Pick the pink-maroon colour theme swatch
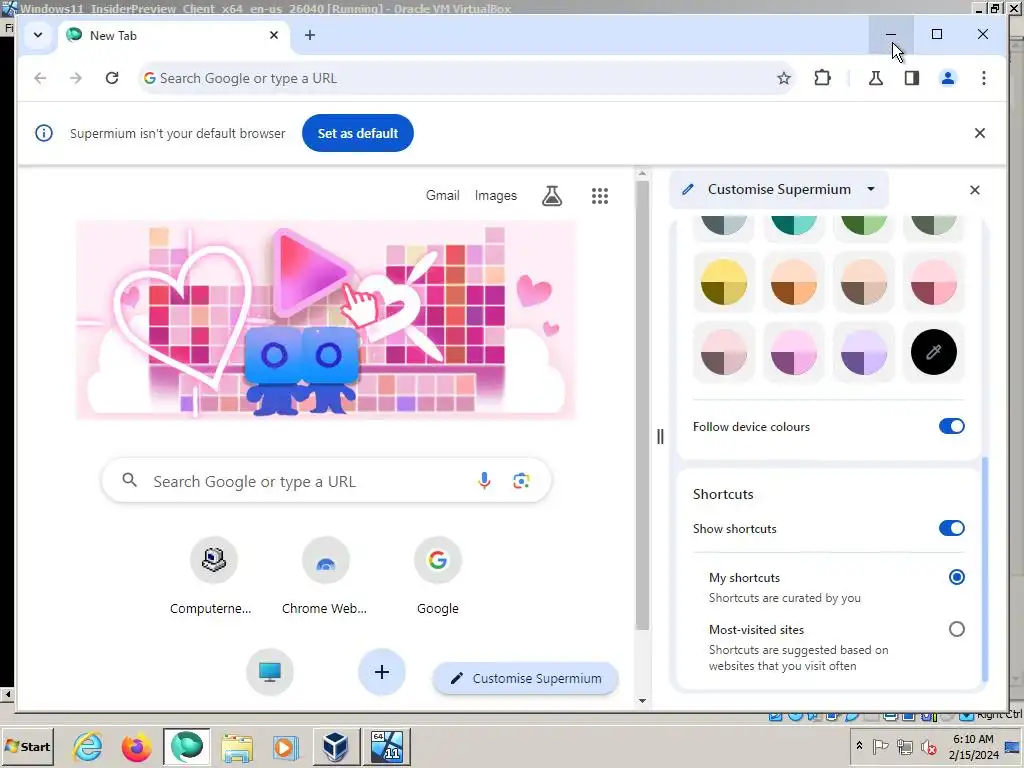This screenshot has height=768, width=1024. [x=933, y=282]
